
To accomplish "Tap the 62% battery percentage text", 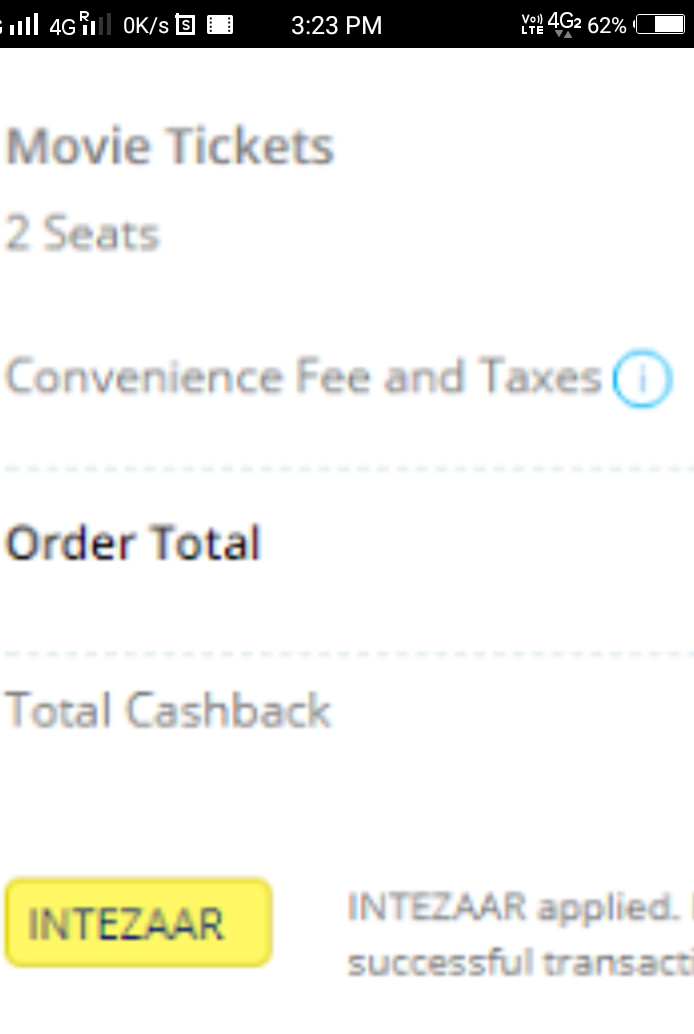I will (x=606, y=25).
